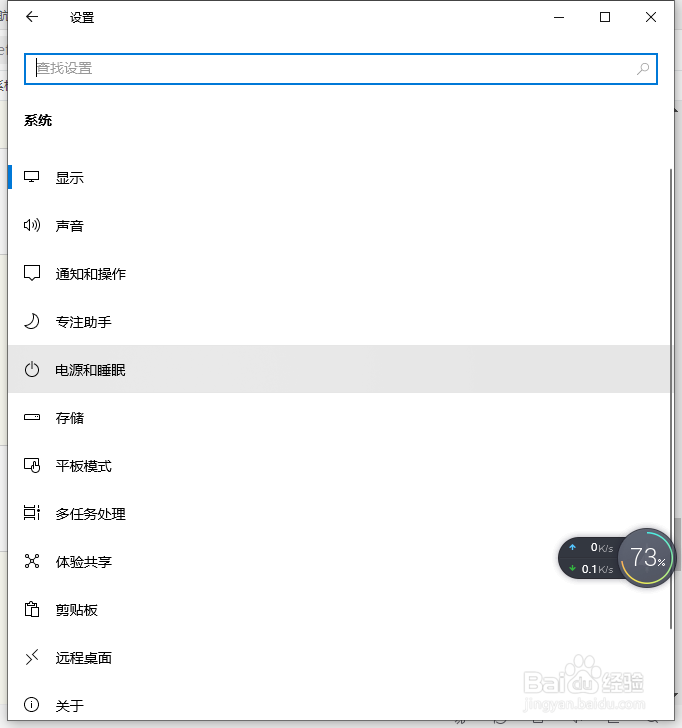Click the search magnifier icon
Screen dimensions: 682x728
pyautogui.click(x=643, y=69)
